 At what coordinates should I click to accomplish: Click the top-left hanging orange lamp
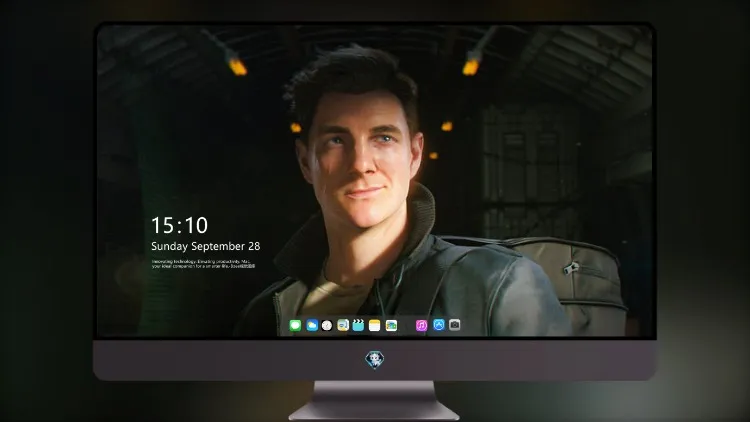237,66
